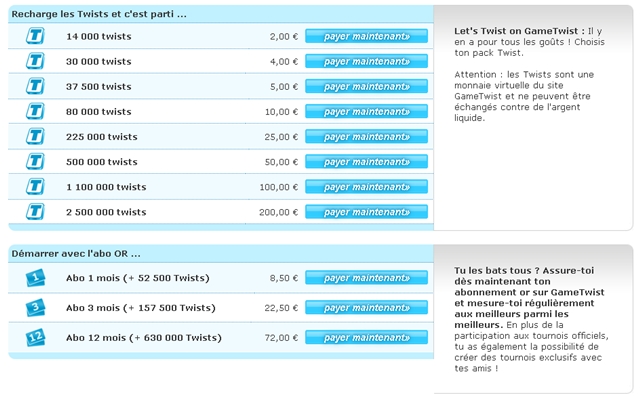Click the 50,00 € price
The width and height of the screenshot is (640, 399).
point(281,162)
